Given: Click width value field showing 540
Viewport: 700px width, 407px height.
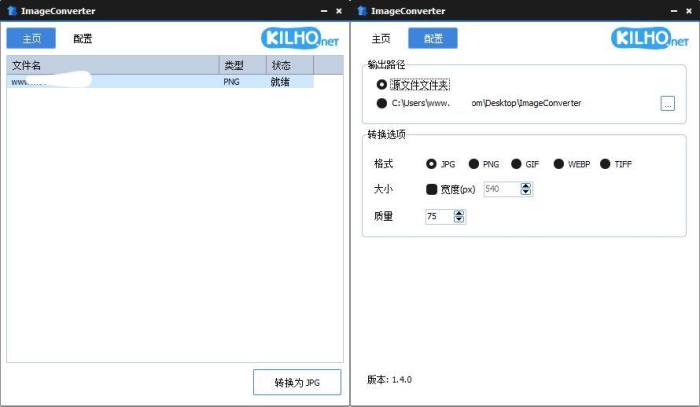Looking at the screenshot, I should [x=501, y=189].
